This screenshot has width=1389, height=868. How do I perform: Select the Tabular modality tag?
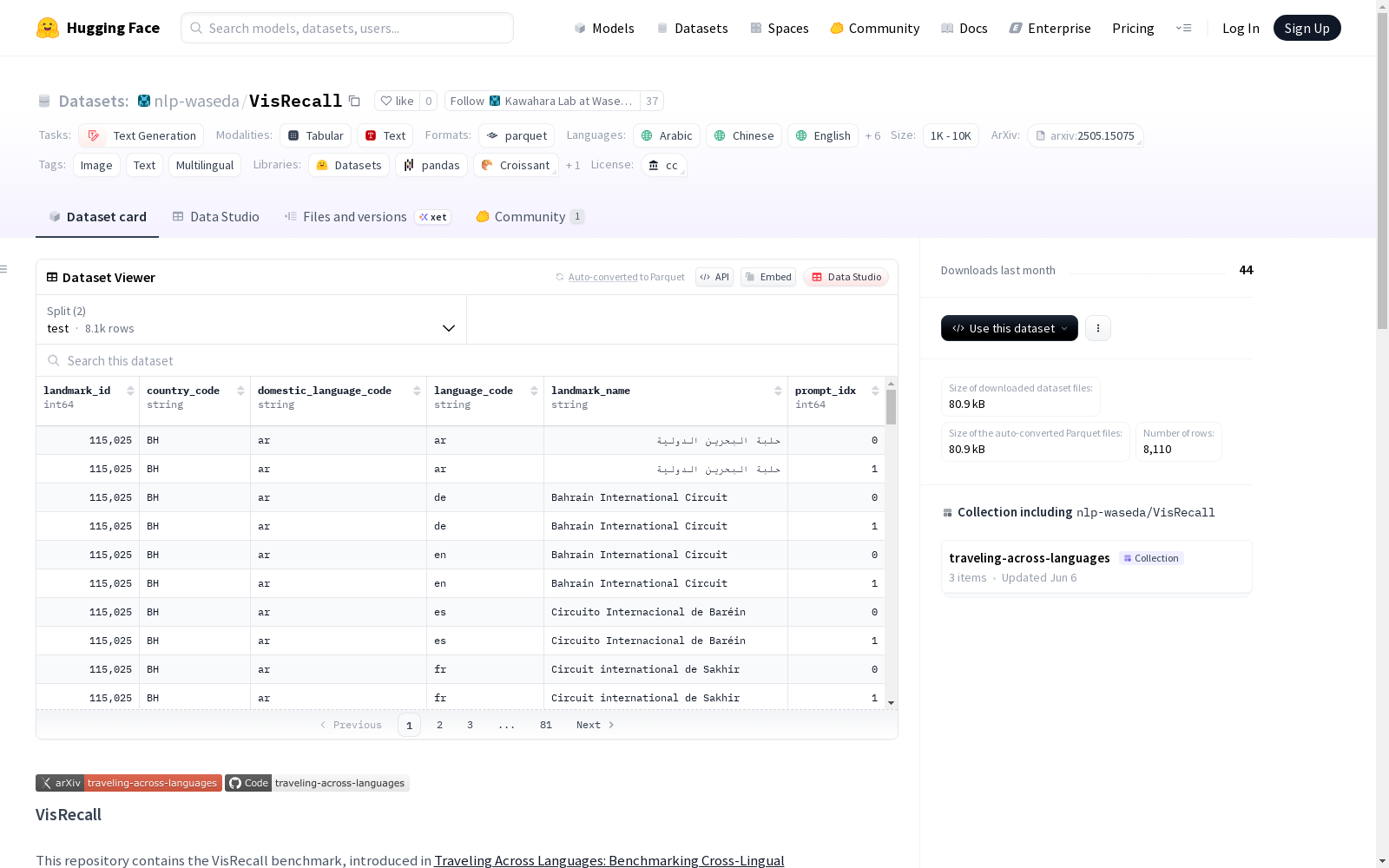[316, 135]
